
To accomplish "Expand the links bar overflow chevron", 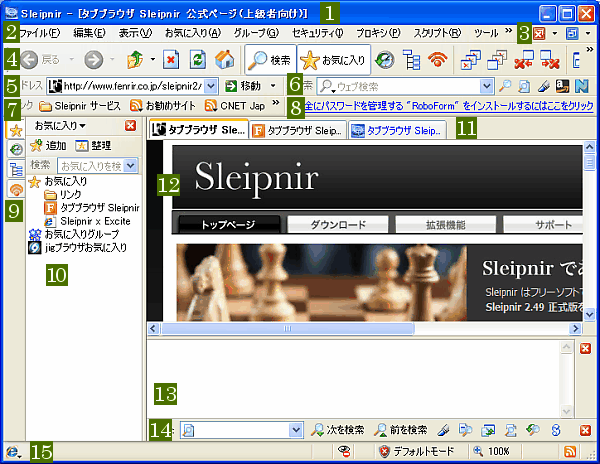I will pos(276,102).
